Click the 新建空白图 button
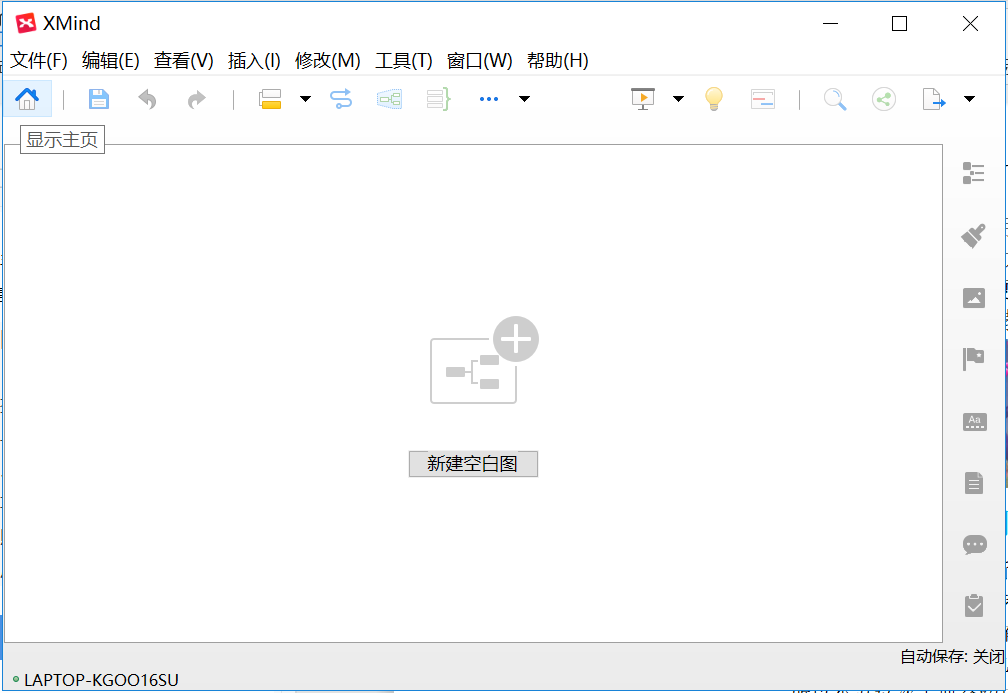 coord(473,463)
